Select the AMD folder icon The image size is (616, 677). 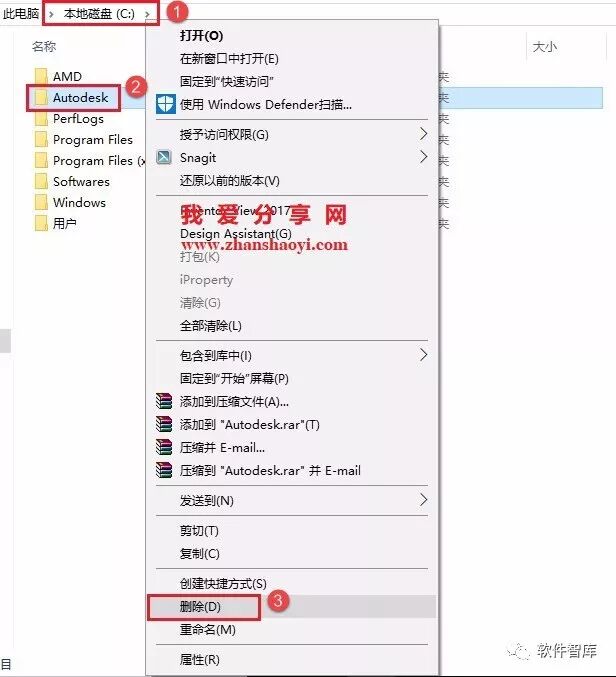coord(41,76)
